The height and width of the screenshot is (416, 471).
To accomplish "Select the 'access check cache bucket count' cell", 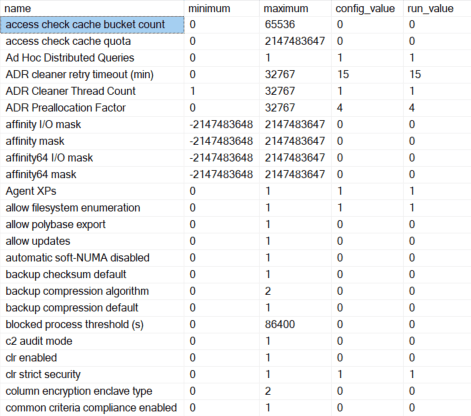I will point(92,25).
